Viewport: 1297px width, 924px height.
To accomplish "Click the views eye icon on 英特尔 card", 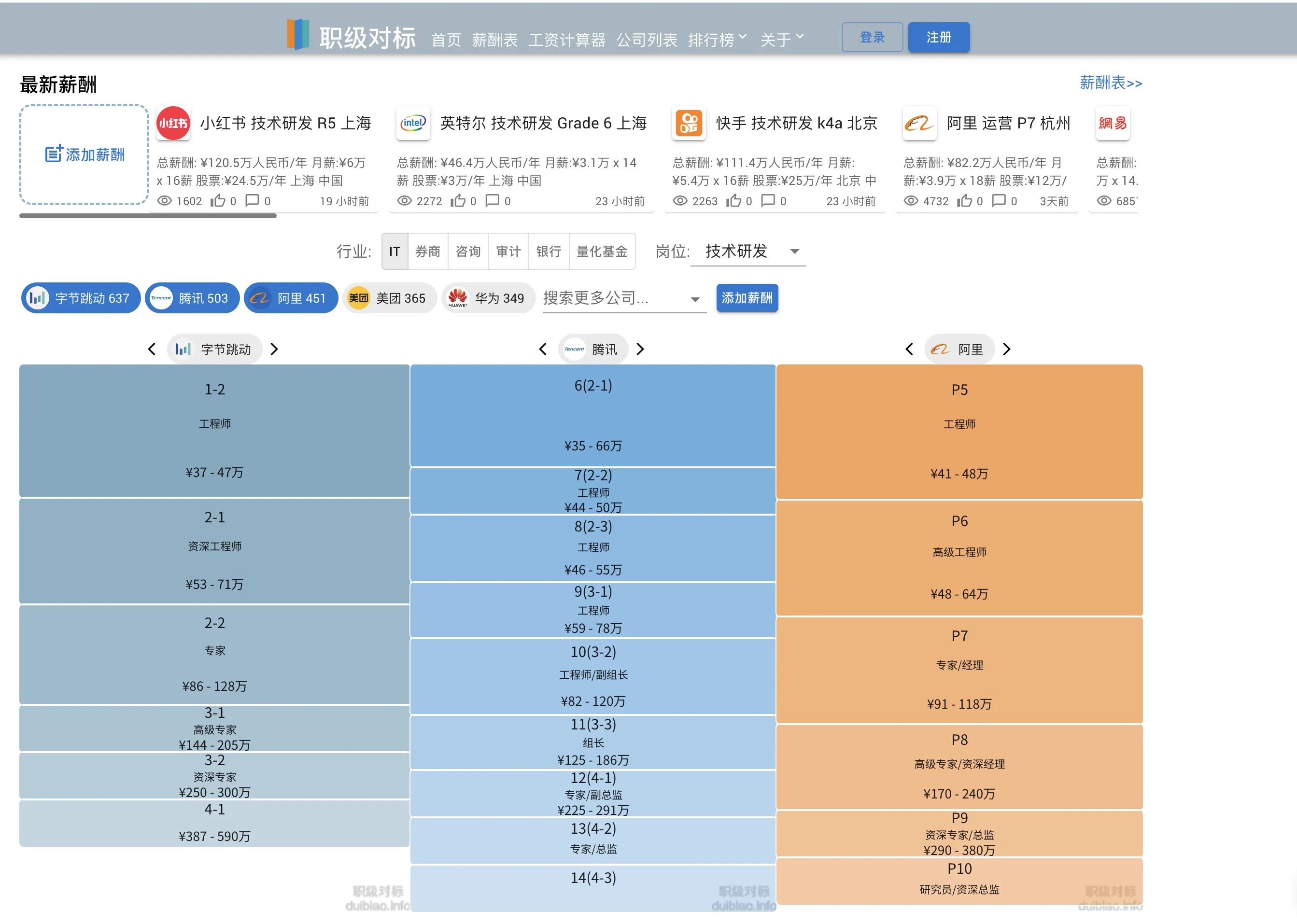I will click(x=405, y=201).
